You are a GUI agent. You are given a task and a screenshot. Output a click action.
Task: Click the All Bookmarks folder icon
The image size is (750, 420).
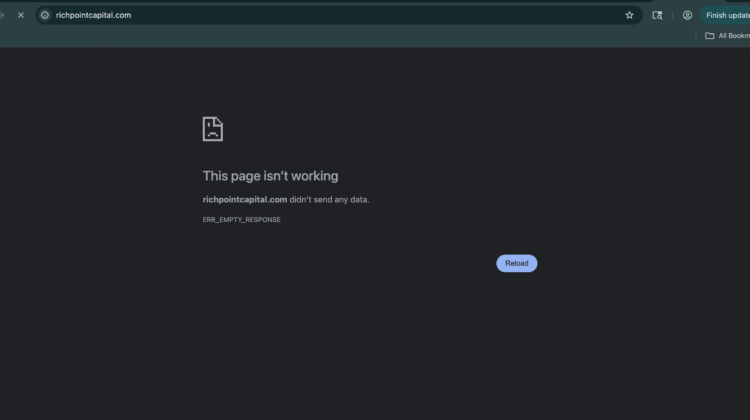(x=709, y=36)
